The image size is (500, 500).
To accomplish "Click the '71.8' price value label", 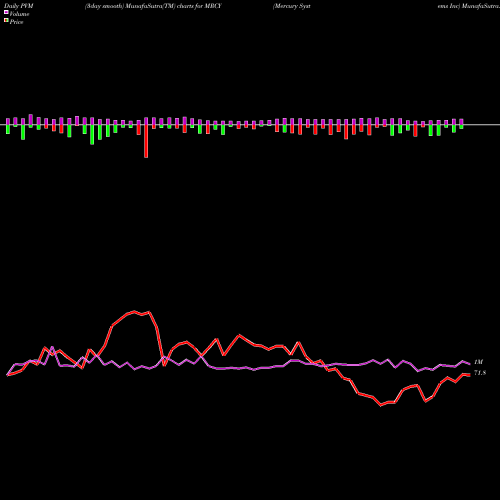I will [480, 373].
